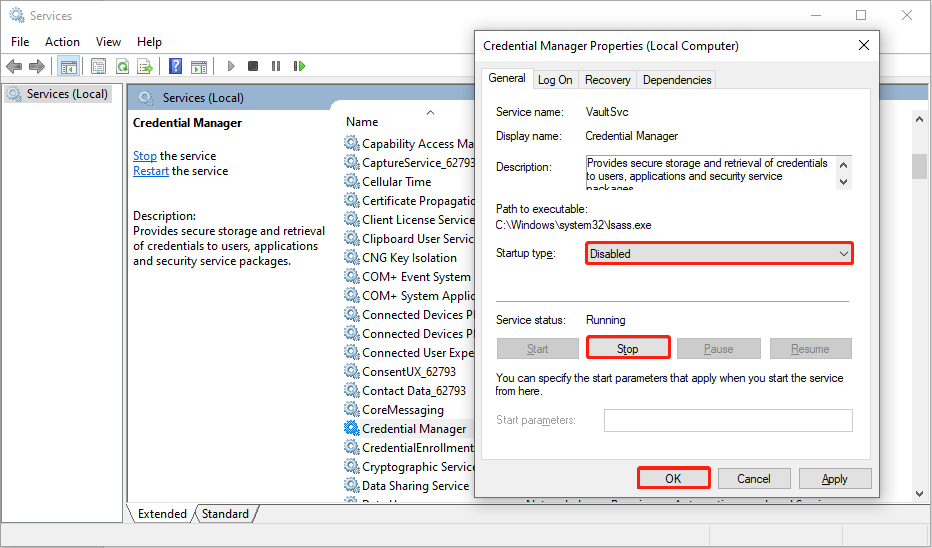Switch to the Recovery tab
Viewport: 932px width, 548px height.
pos(607,80)
